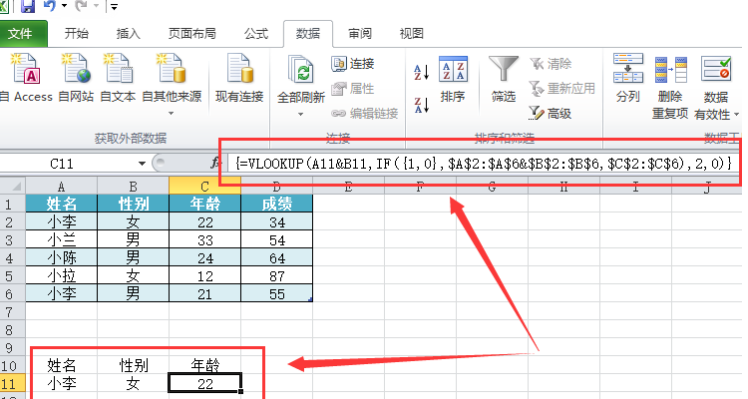Open the Name Box dropdown arrow
748x399 pixels.
142,164
